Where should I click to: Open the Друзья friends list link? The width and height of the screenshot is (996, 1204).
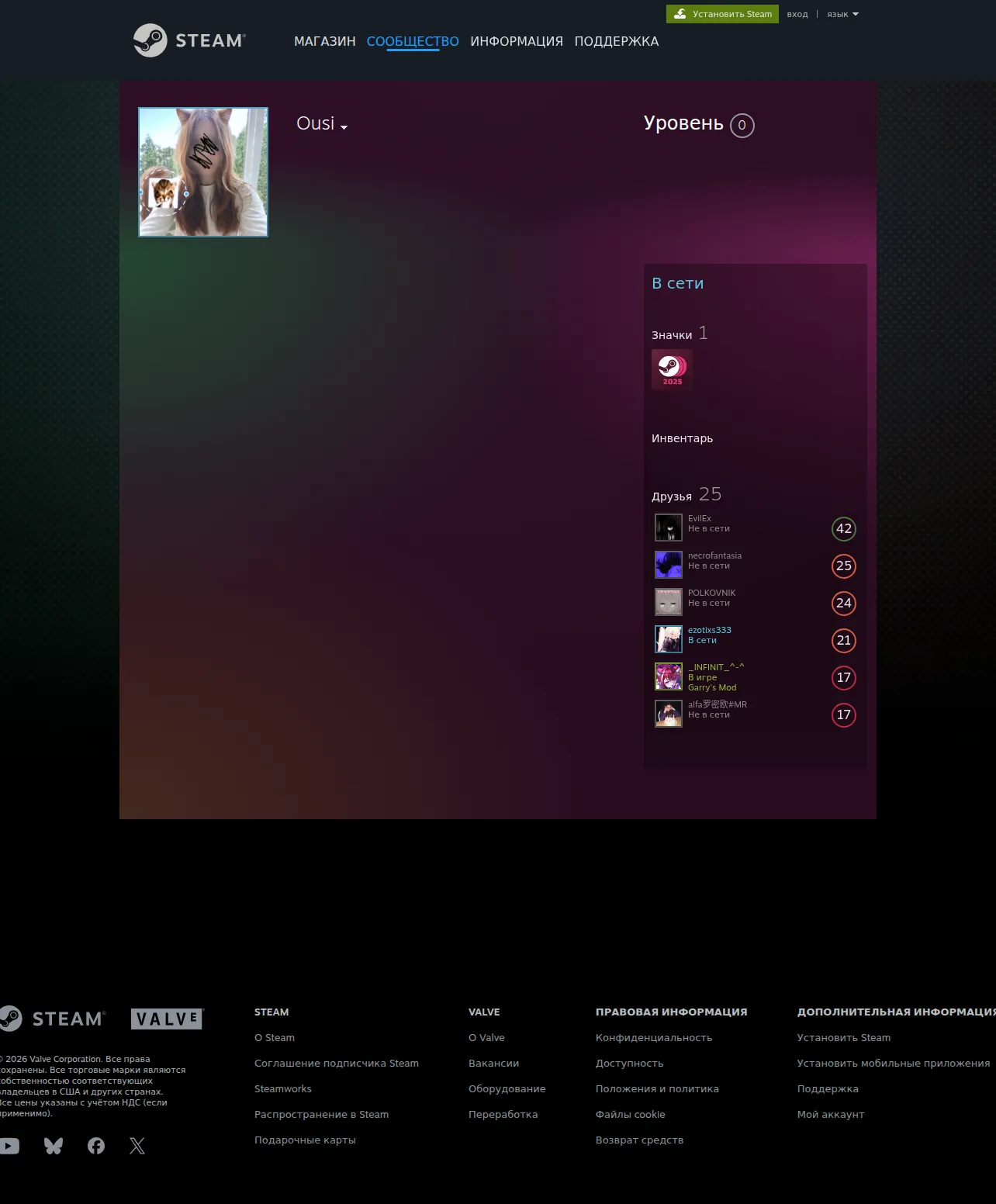tap(672, 496)
